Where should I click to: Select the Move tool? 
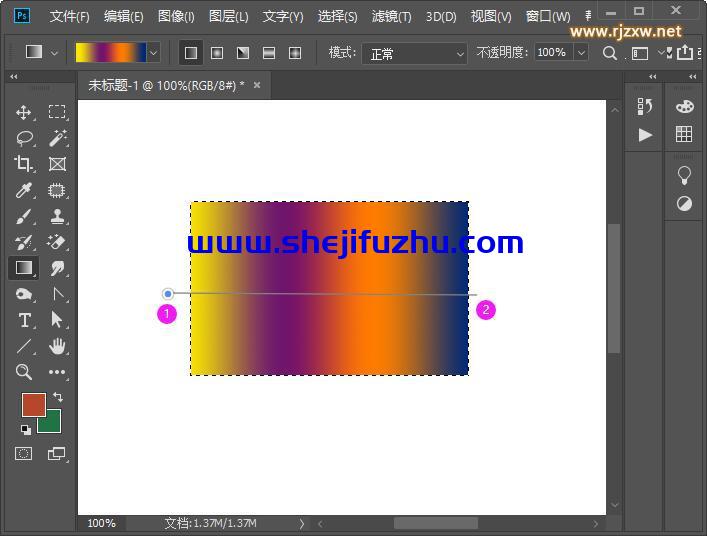click(23, 112)
